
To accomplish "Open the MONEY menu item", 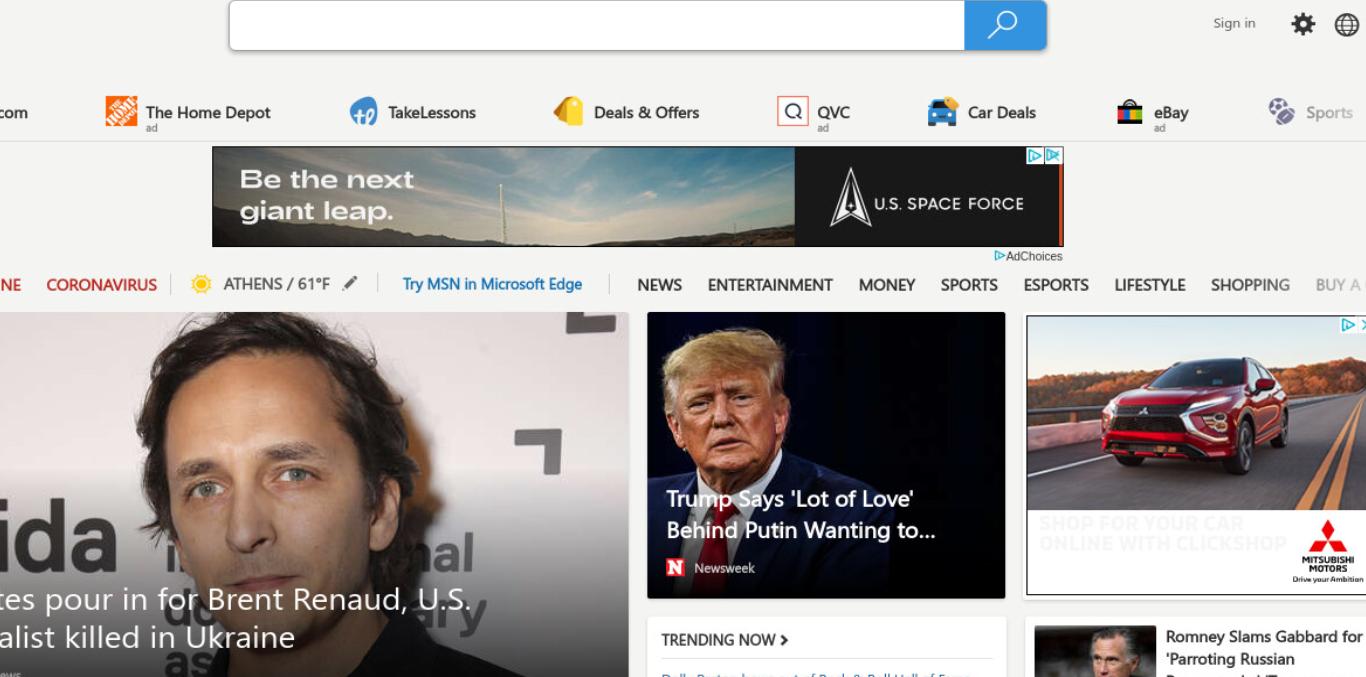I will (x=887, y=285).
